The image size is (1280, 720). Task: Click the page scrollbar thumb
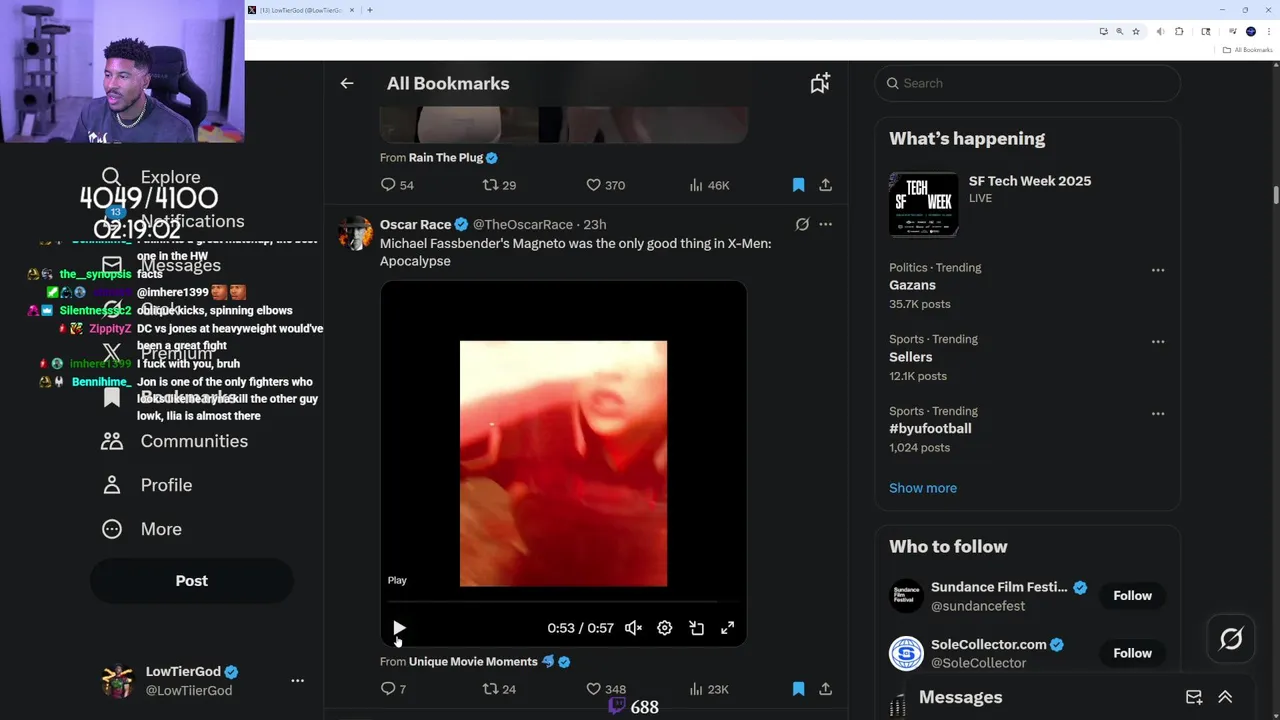point(1275,193)
